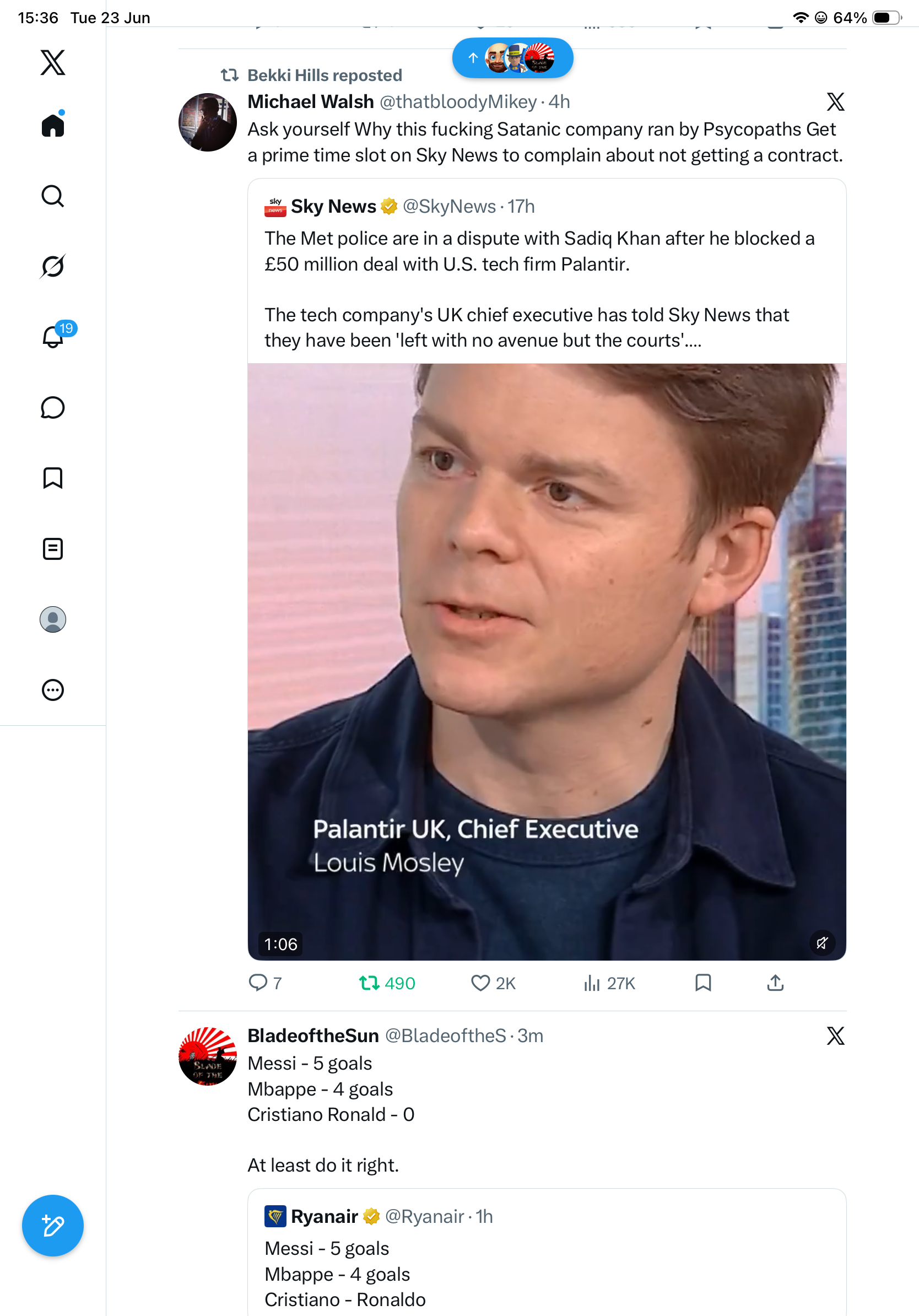Toggle like on Michael Walsh's post

pyautogui.click(x=493, y=983)
